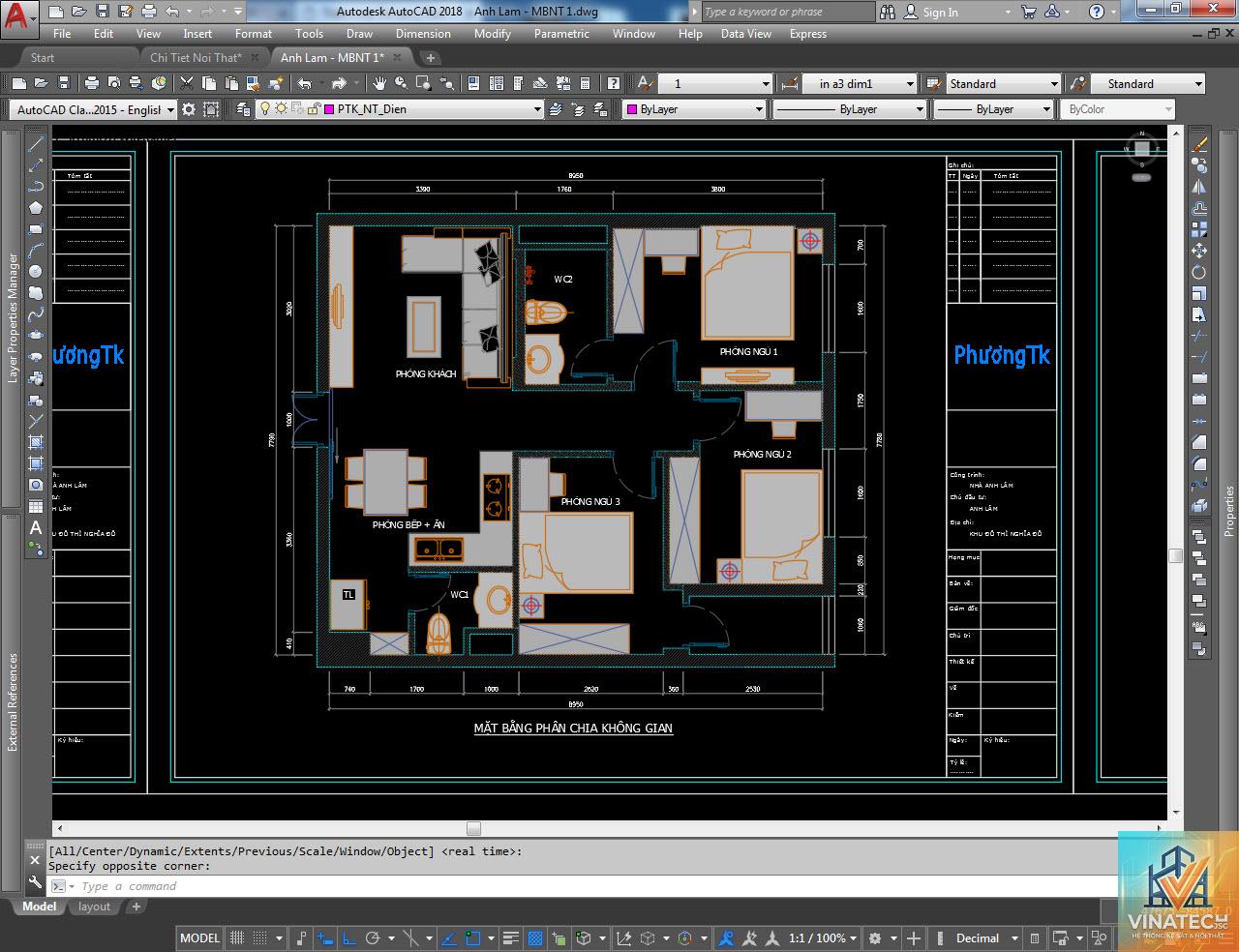Toggle Snap mode in status bar

(x=259, y=937)
